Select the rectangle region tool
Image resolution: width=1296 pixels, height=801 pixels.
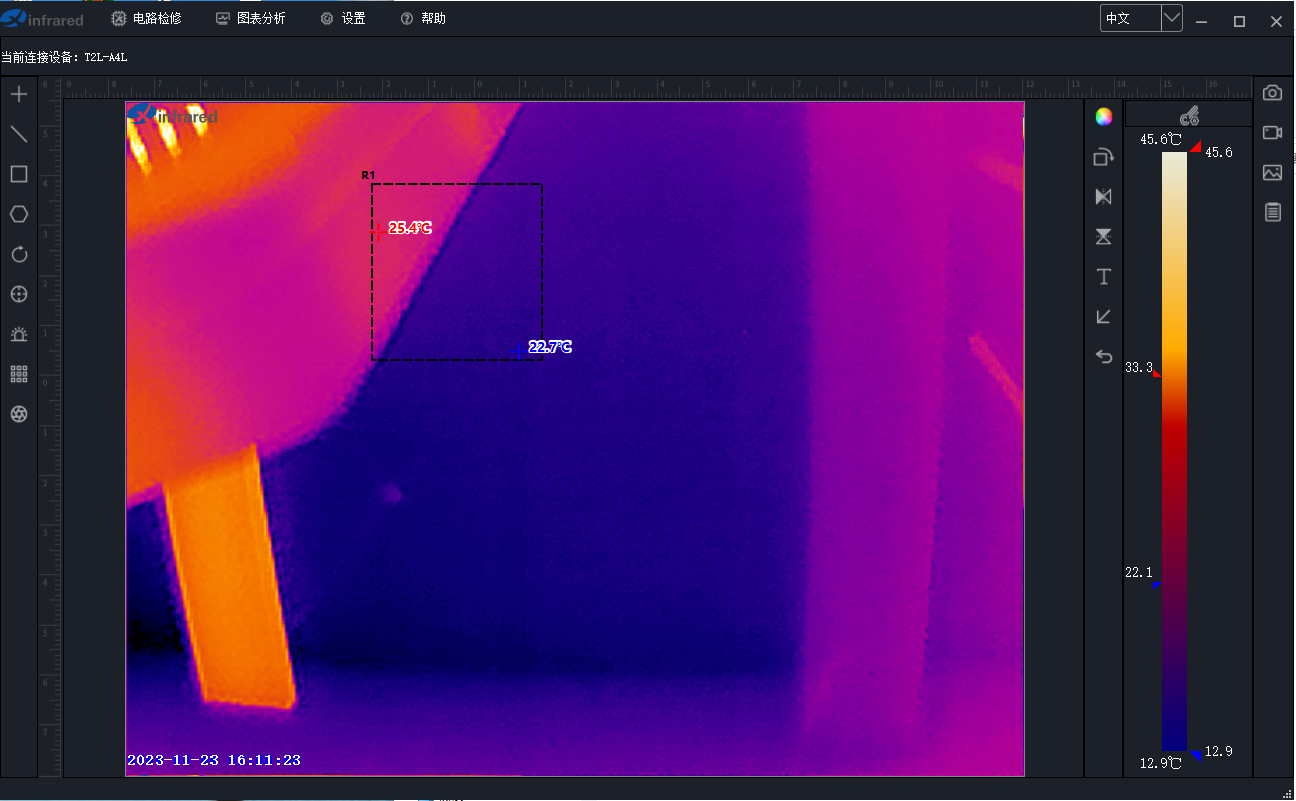tap(18, 174)
